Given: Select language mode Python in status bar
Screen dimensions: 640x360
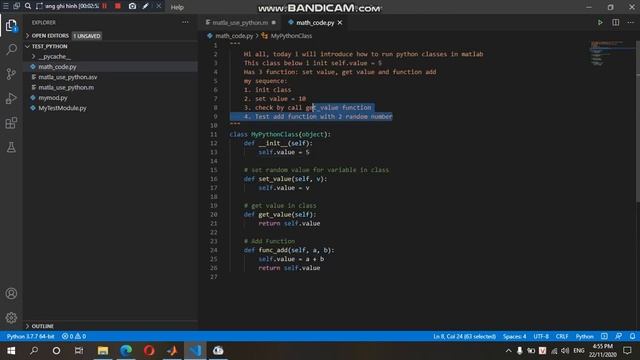Looking at the screenshot, I should [x=584, y=336].
